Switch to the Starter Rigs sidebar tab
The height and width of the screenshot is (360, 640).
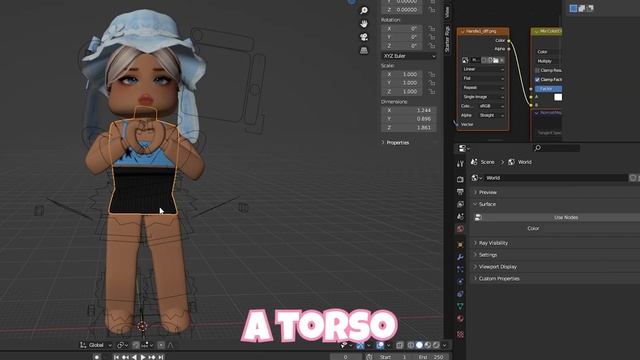(x=447, y=39)
